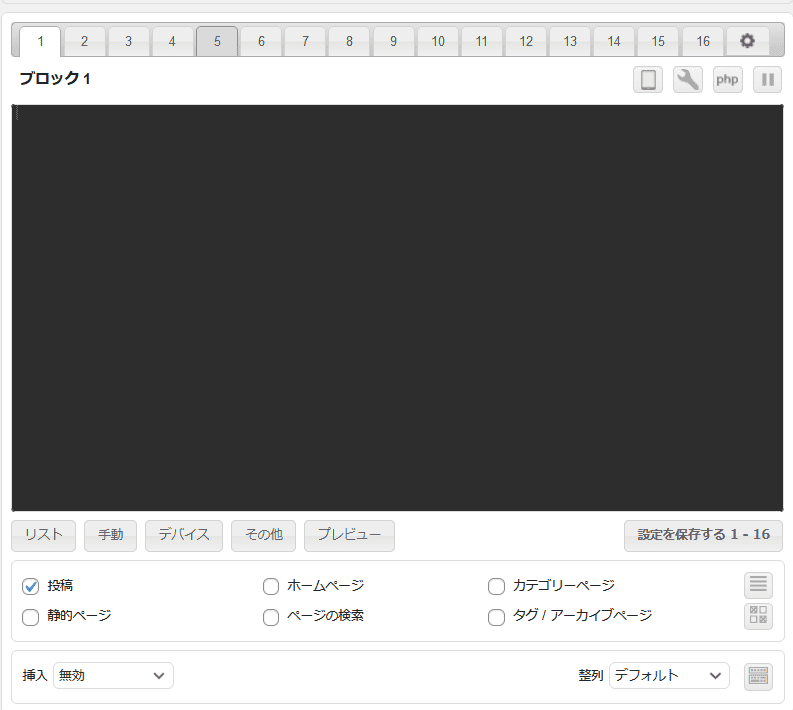This screenshot has height=710, width=793.
Task: Click the keyboard icon next to 整列
Action: [759, 676]
